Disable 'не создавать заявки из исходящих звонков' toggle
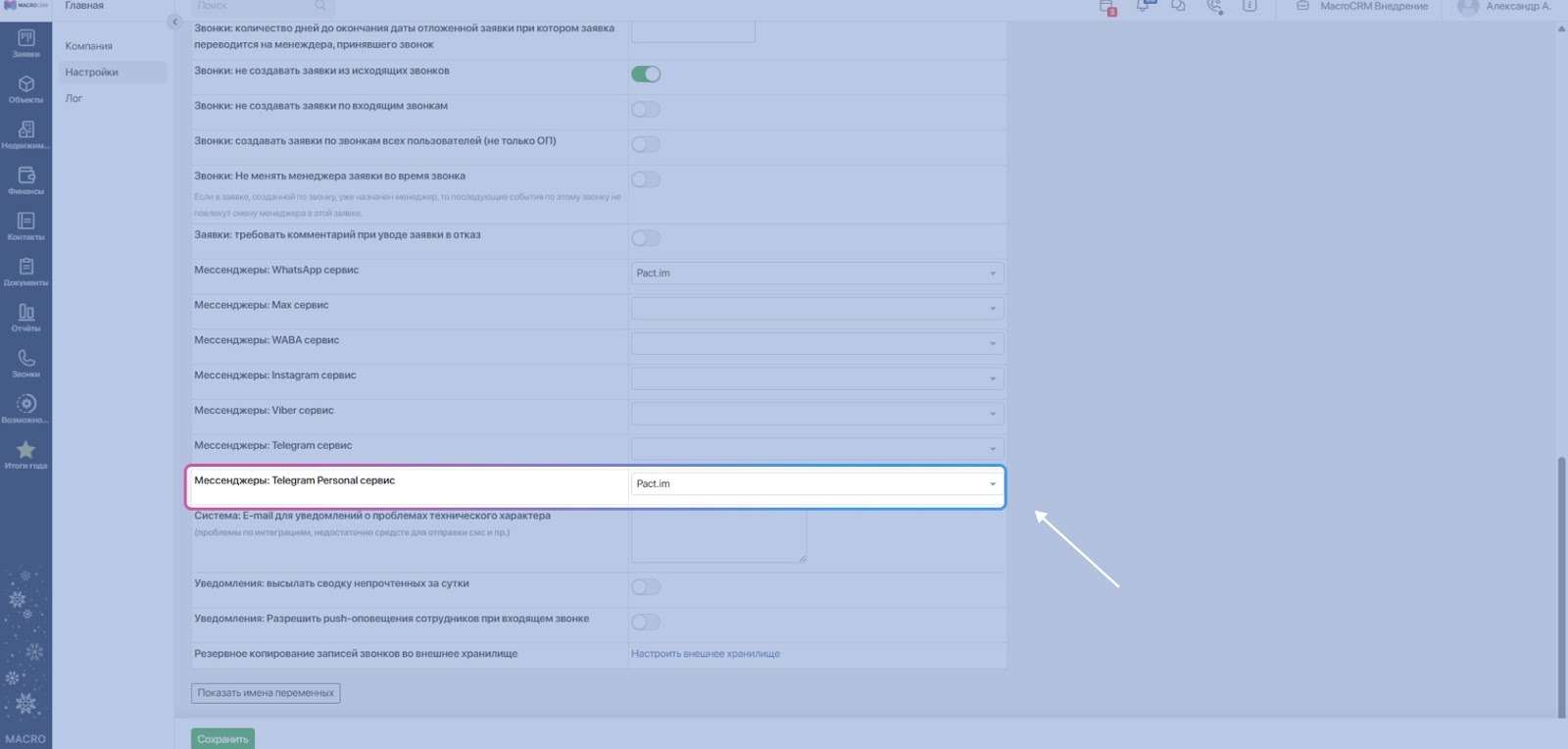This screenshot has width=1568, height=749. pyautogui.click(x=646, y=75)
